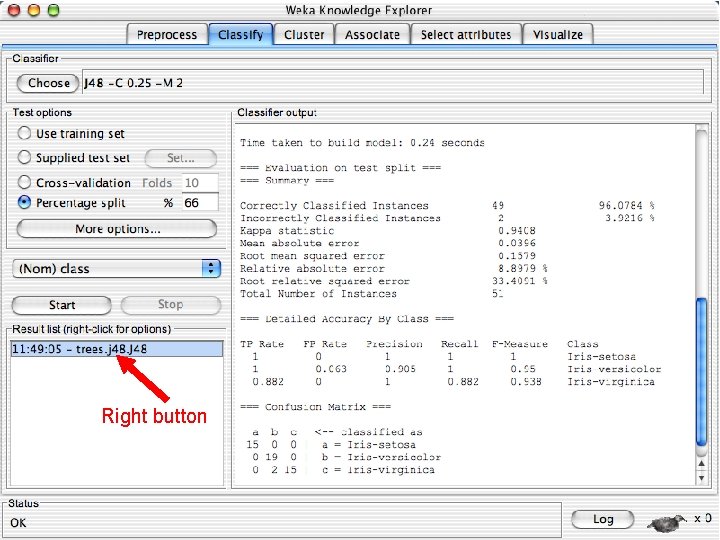Click the Weka bird icon in the status area

[x=668, y=522]
